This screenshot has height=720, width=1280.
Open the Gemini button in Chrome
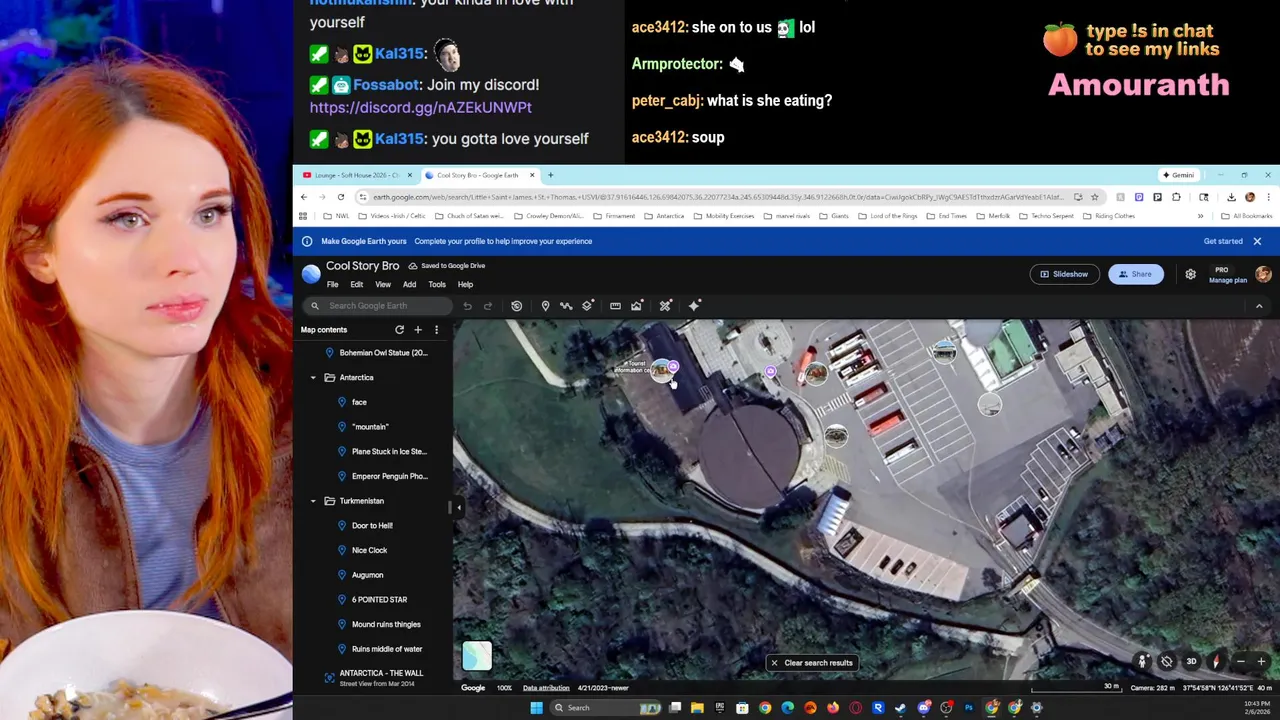coord(1178,175)
